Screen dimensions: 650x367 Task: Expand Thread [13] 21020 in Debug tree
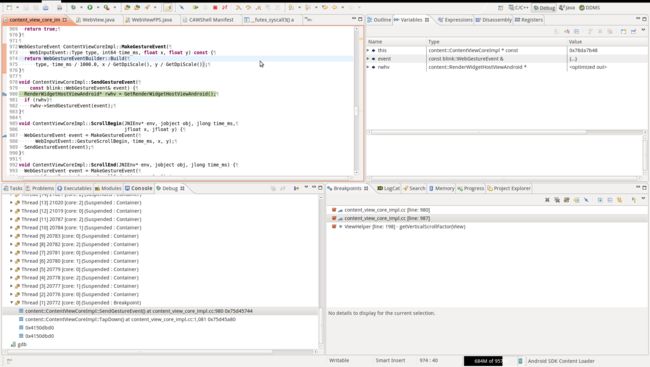pos(11,202)
